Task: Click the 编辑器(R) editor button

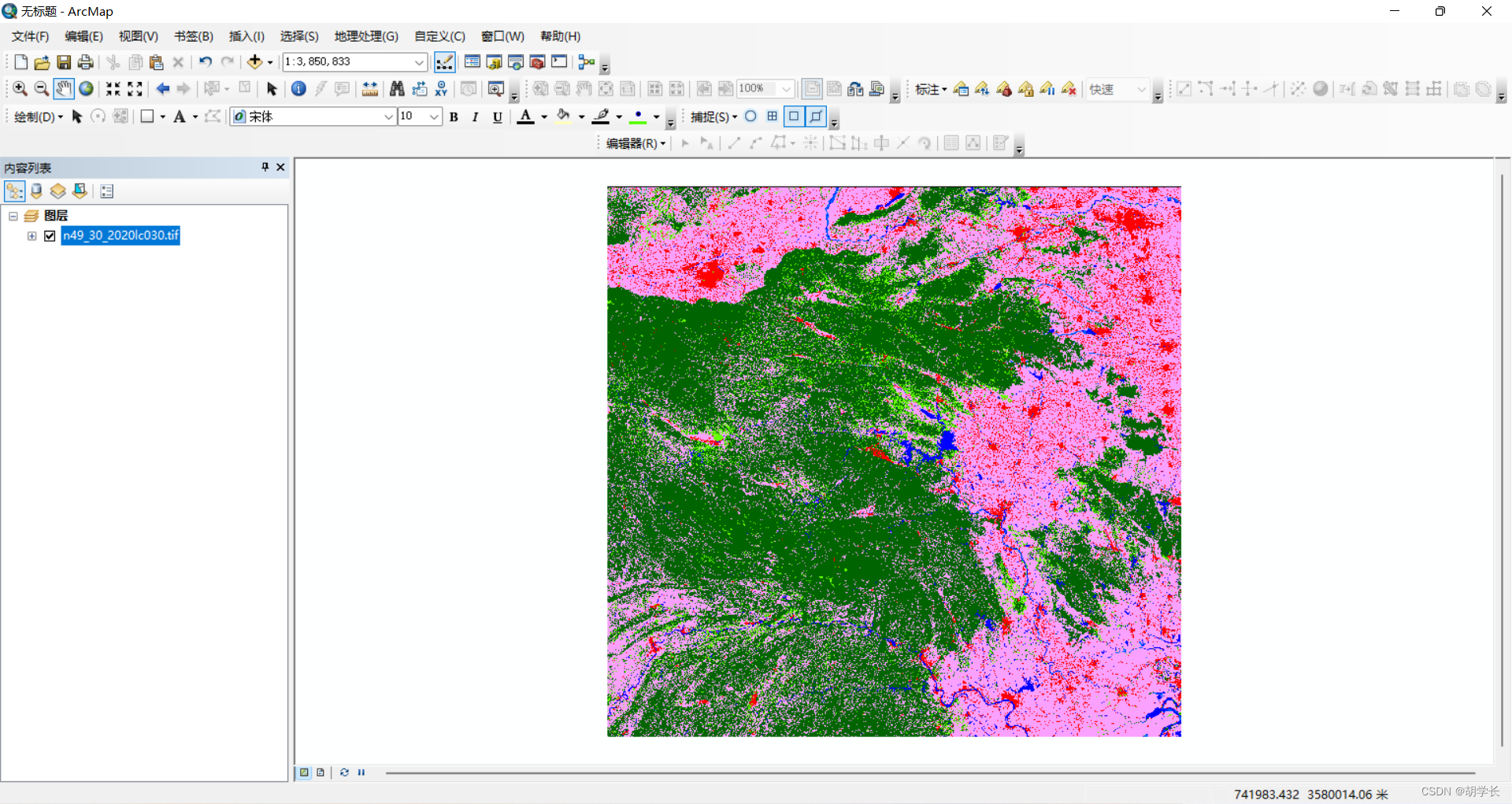Action: pyautogui.click(x=633, y=143)
